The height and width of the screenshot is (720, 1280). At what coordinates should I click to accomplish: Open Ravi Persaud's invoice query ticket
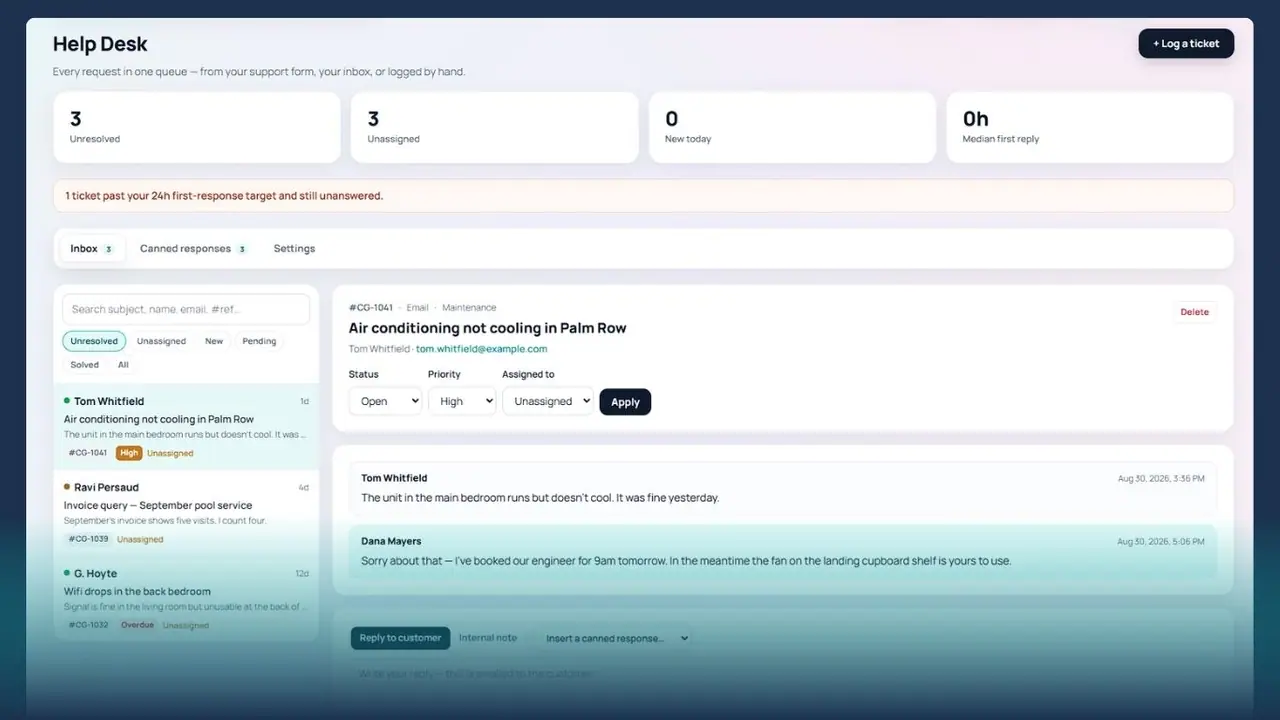coord(186,513)
